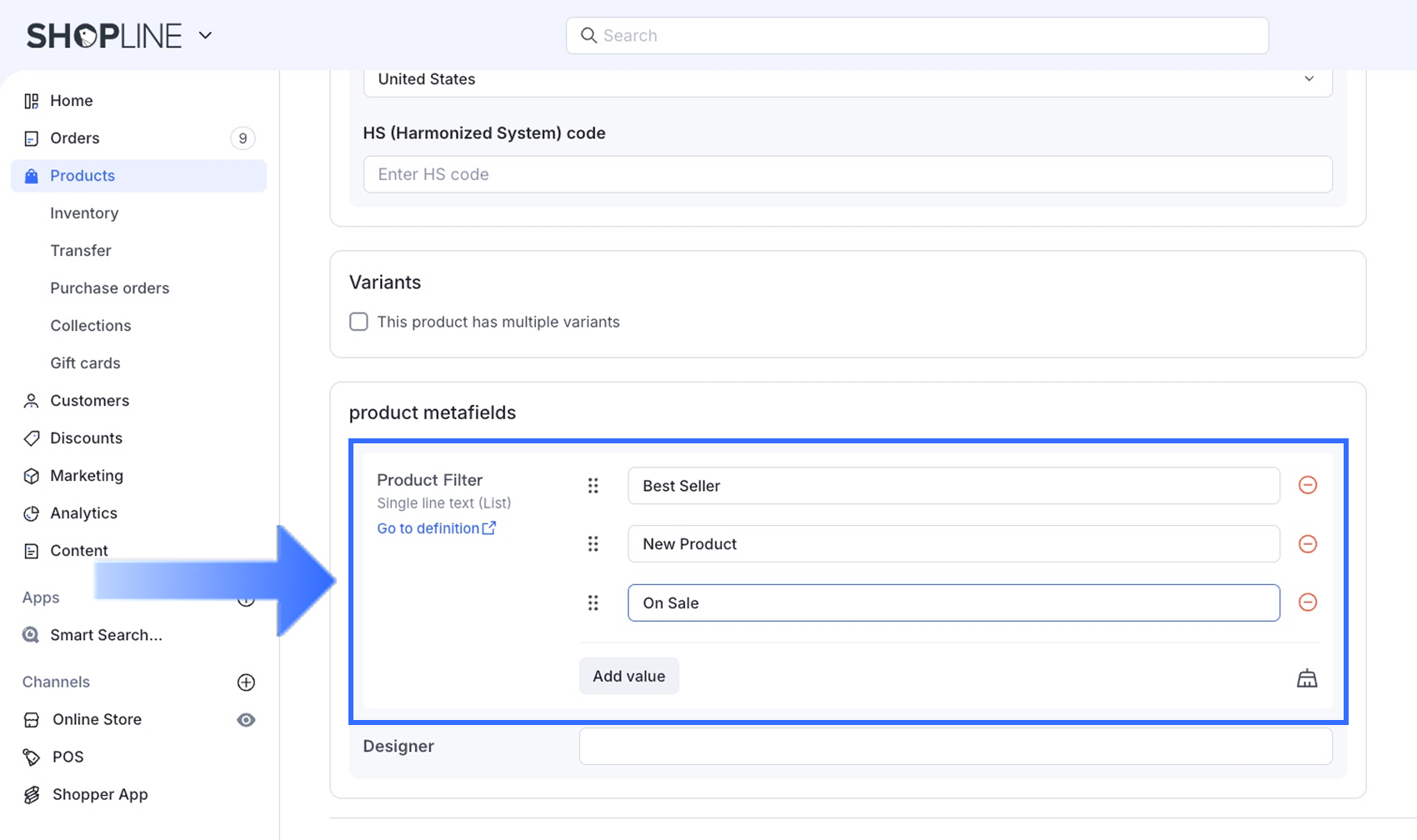Remove the Best Seller value

pos(1307,485)
